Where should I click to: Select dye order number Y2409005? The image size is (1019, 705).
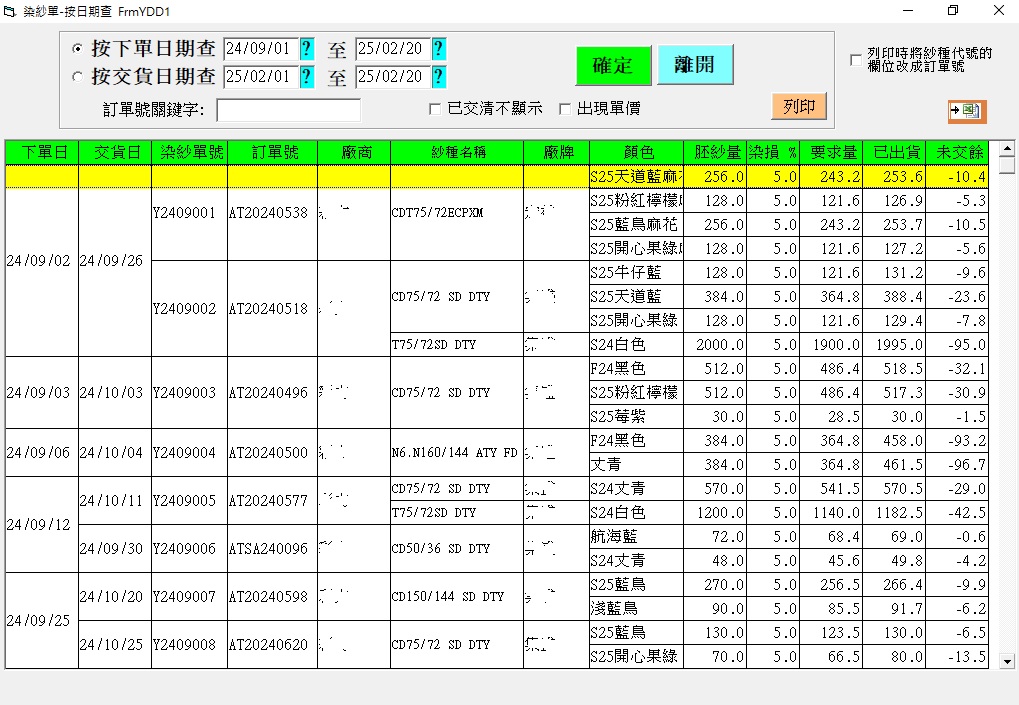point(190,500)
